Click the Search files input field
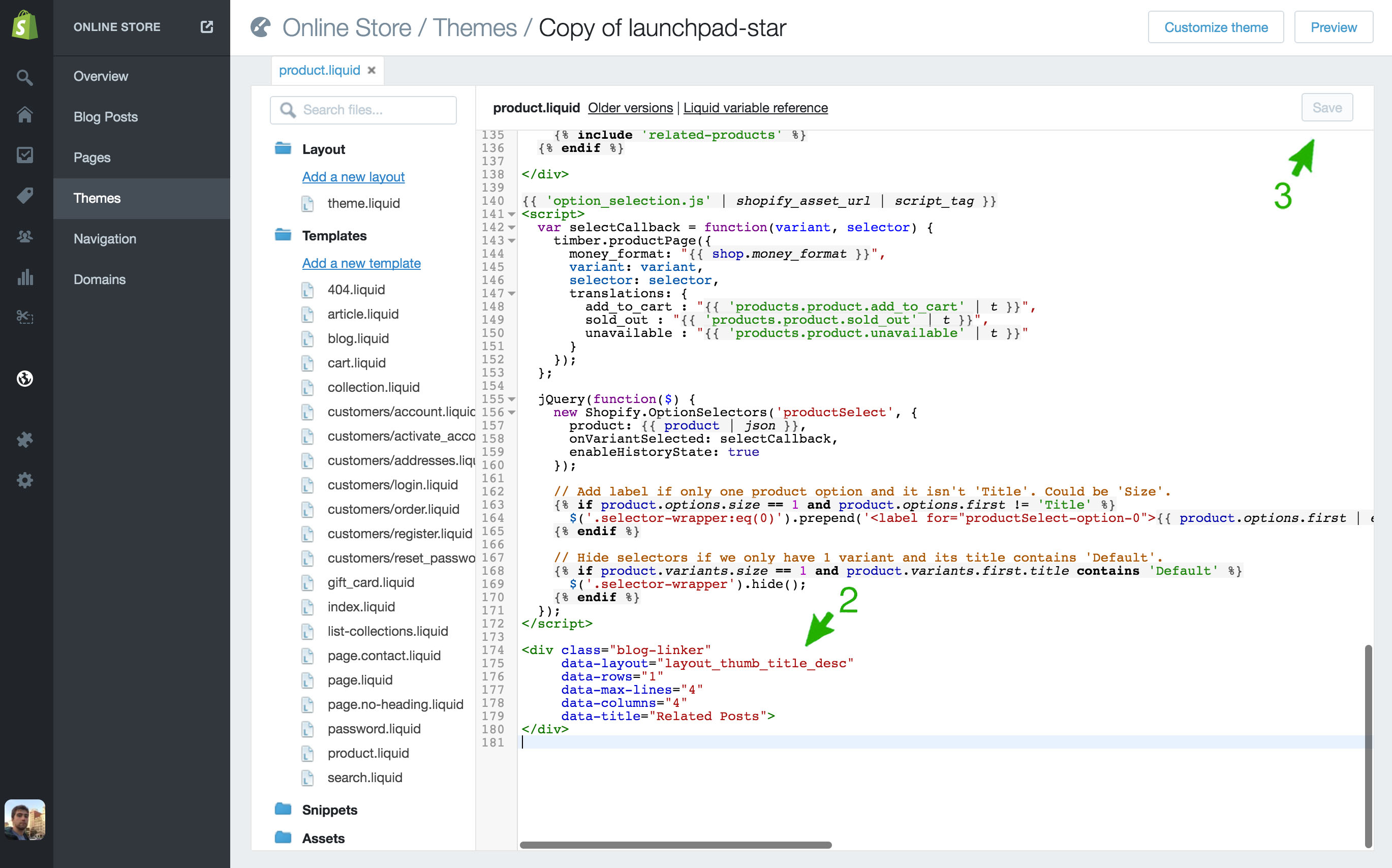Screen dimensions: 1392x868 [363, 110]
